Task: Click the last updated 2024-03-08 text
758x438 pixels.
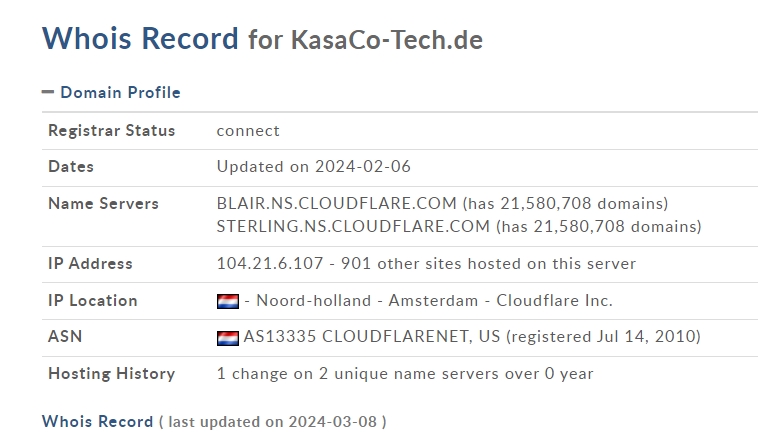Action: tap(273, 422)
